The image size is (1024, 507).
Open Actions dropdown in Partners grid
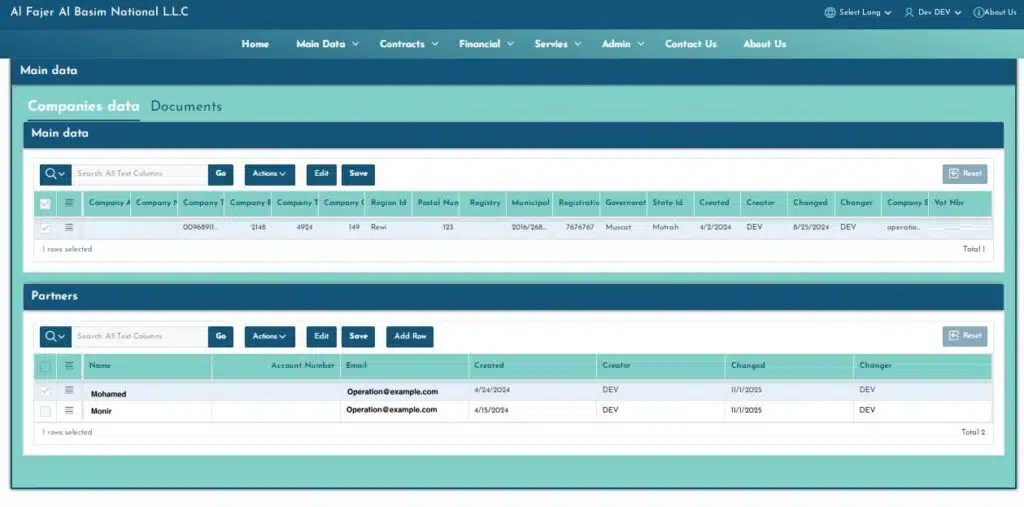pos(270,336)
